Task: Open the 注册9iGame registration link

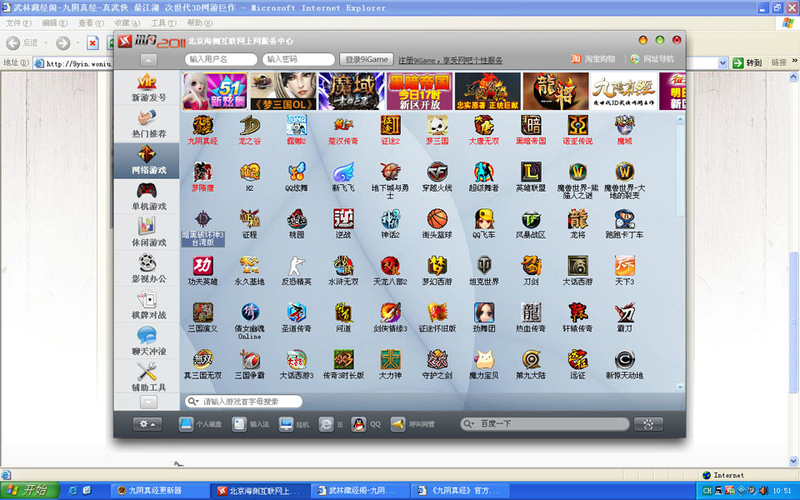Action: 450,60
